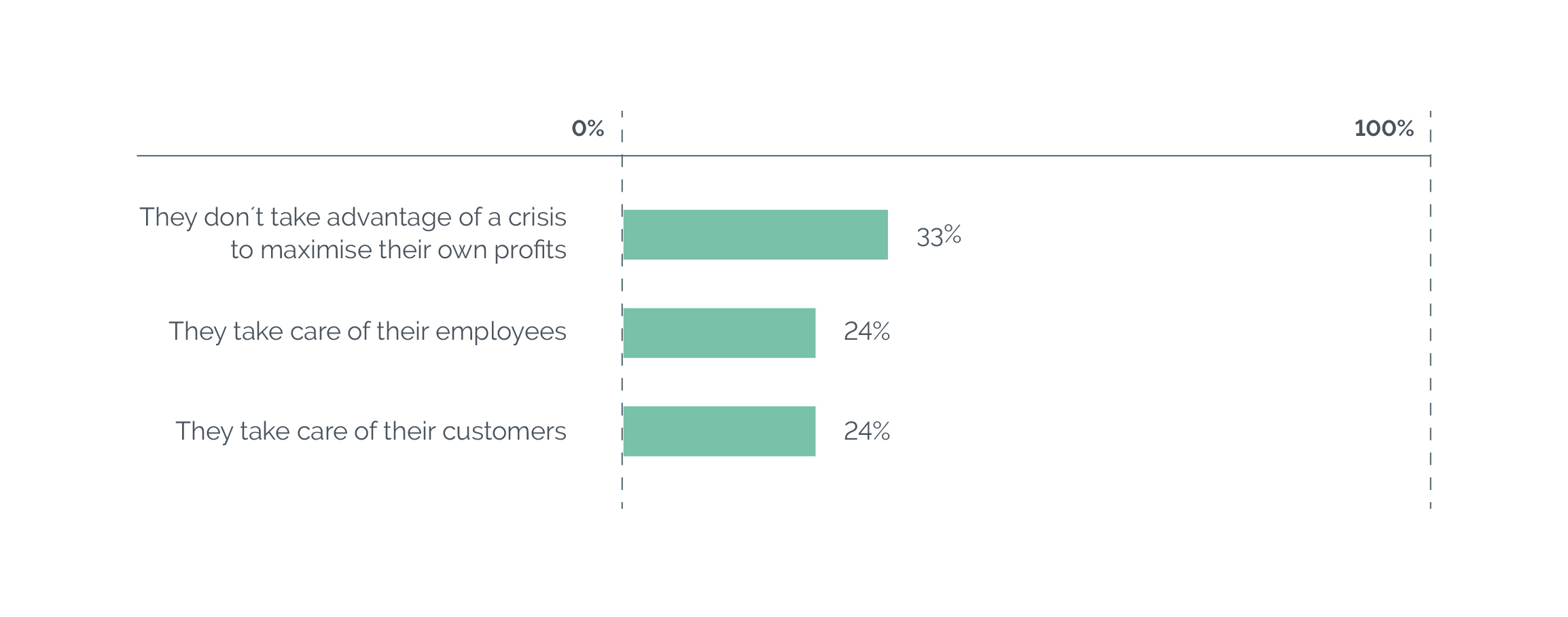Screen dimensions: 1568x617
Task: Click the word 'profits' in first label
Action: tap(530, 250)
